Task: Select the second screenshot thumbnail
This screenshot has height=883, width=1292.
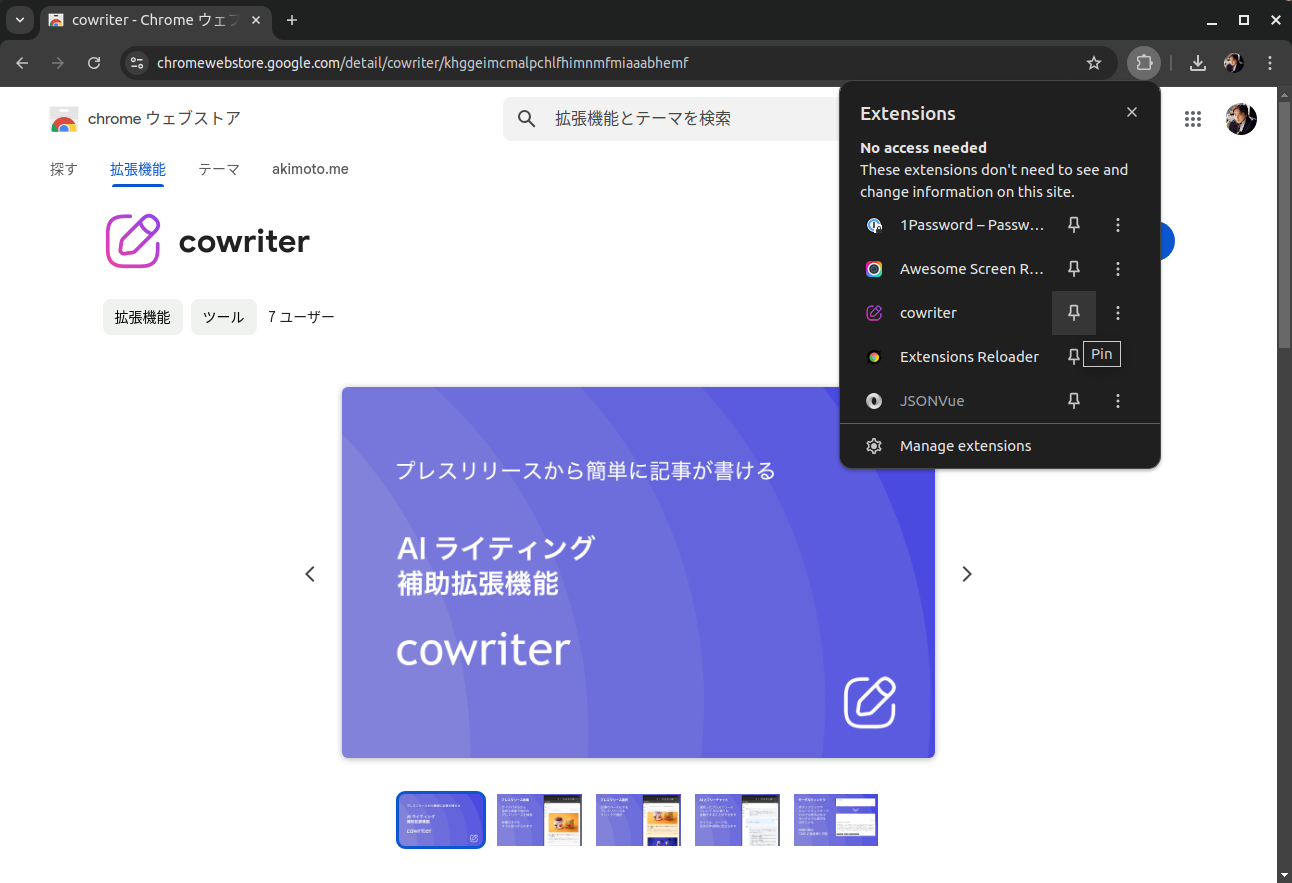Action: click(540, 820)
